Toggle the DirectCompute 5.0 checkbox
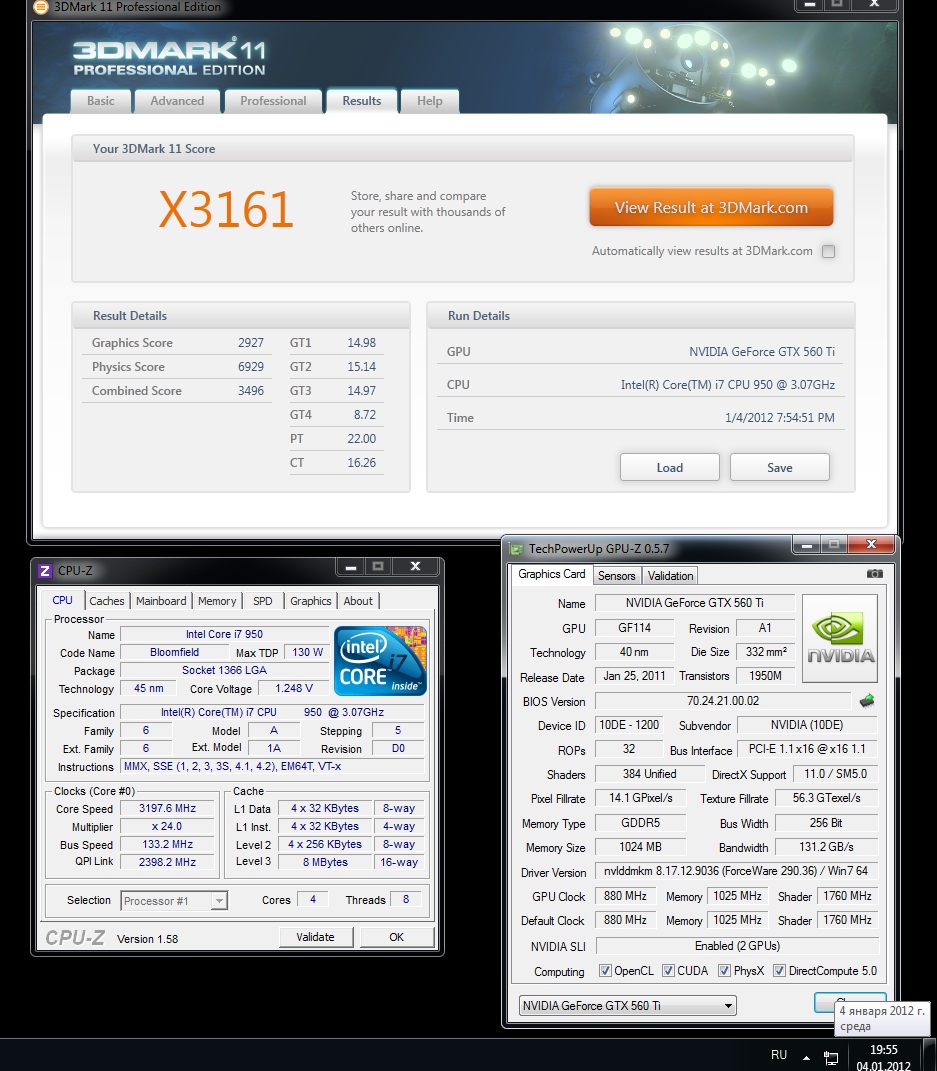 tap(779, 971)
